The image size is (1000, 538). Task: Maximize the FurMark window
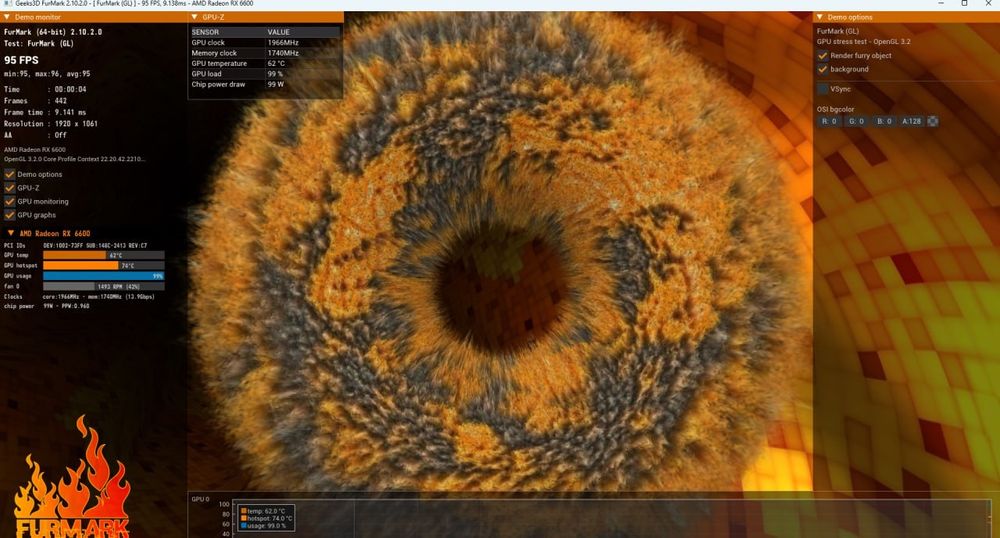click(x=964, y=3)
